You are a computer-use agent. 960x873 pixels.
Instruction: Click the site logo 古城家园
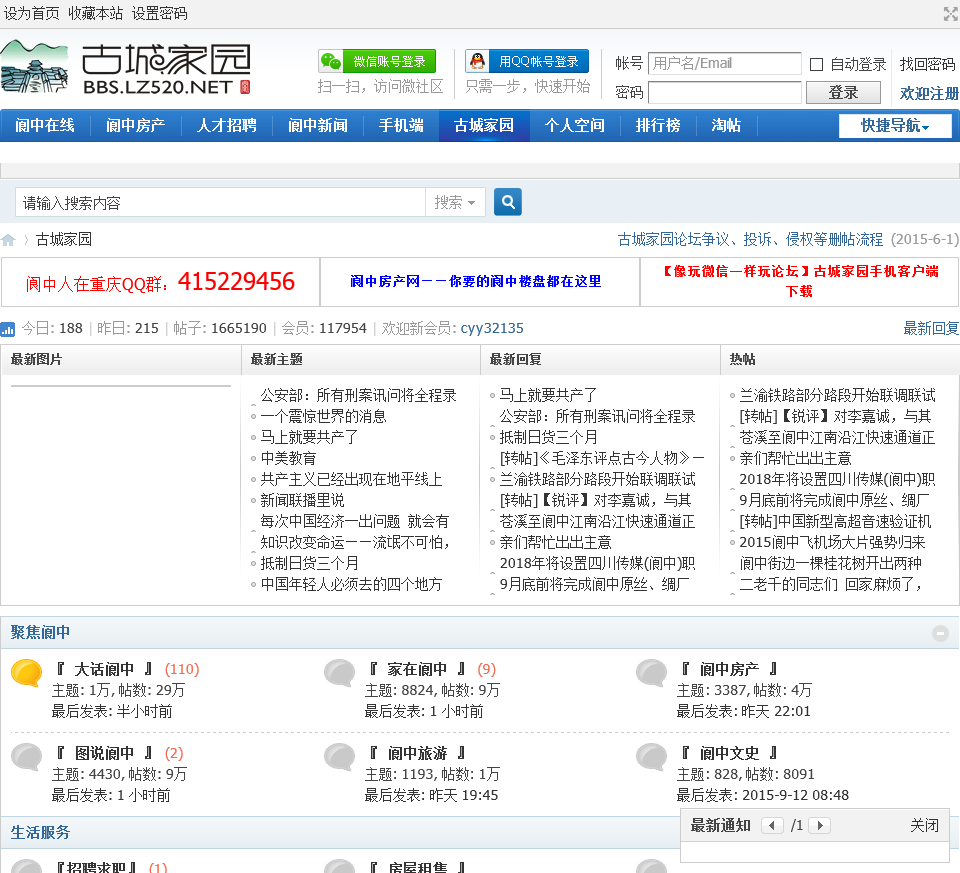point(126,69)
